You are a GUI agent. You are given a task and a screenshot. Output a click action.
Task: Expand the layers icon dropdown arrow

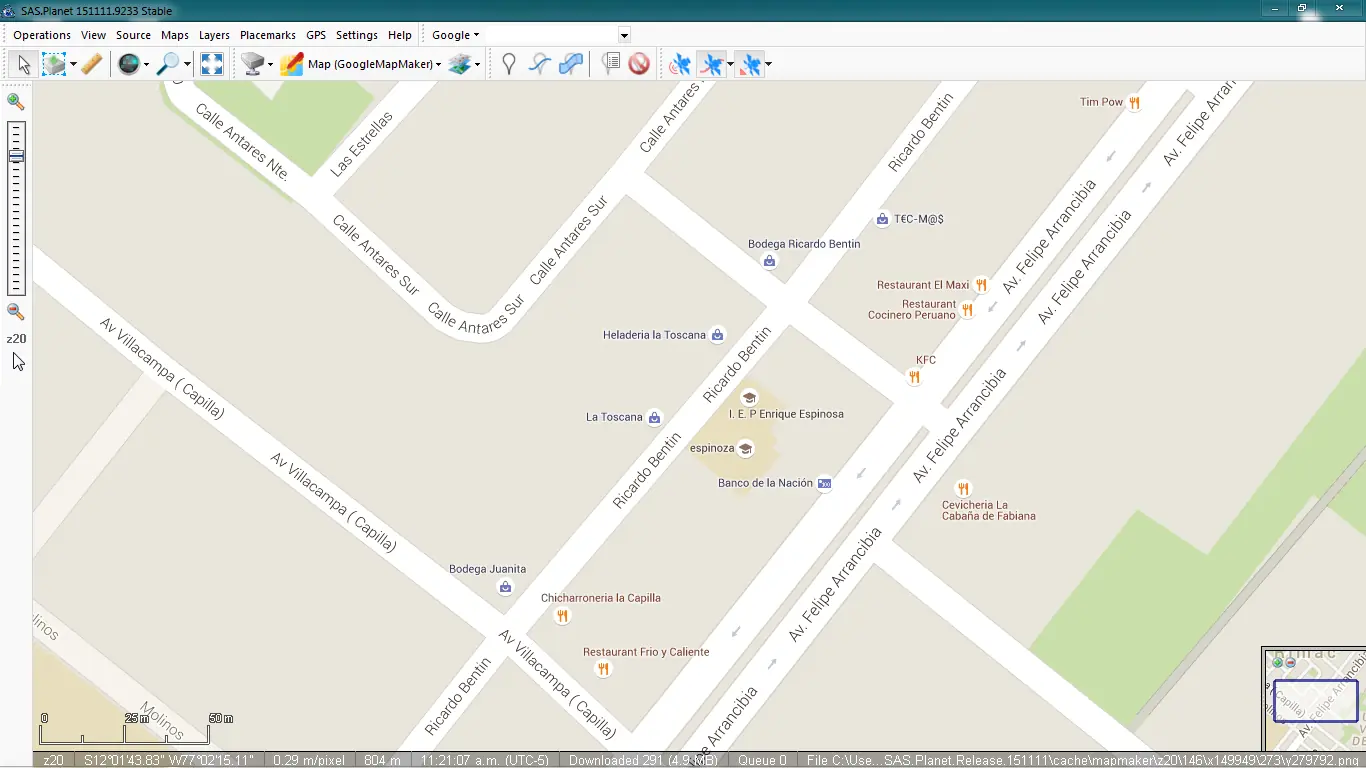[x=477, y=64]
